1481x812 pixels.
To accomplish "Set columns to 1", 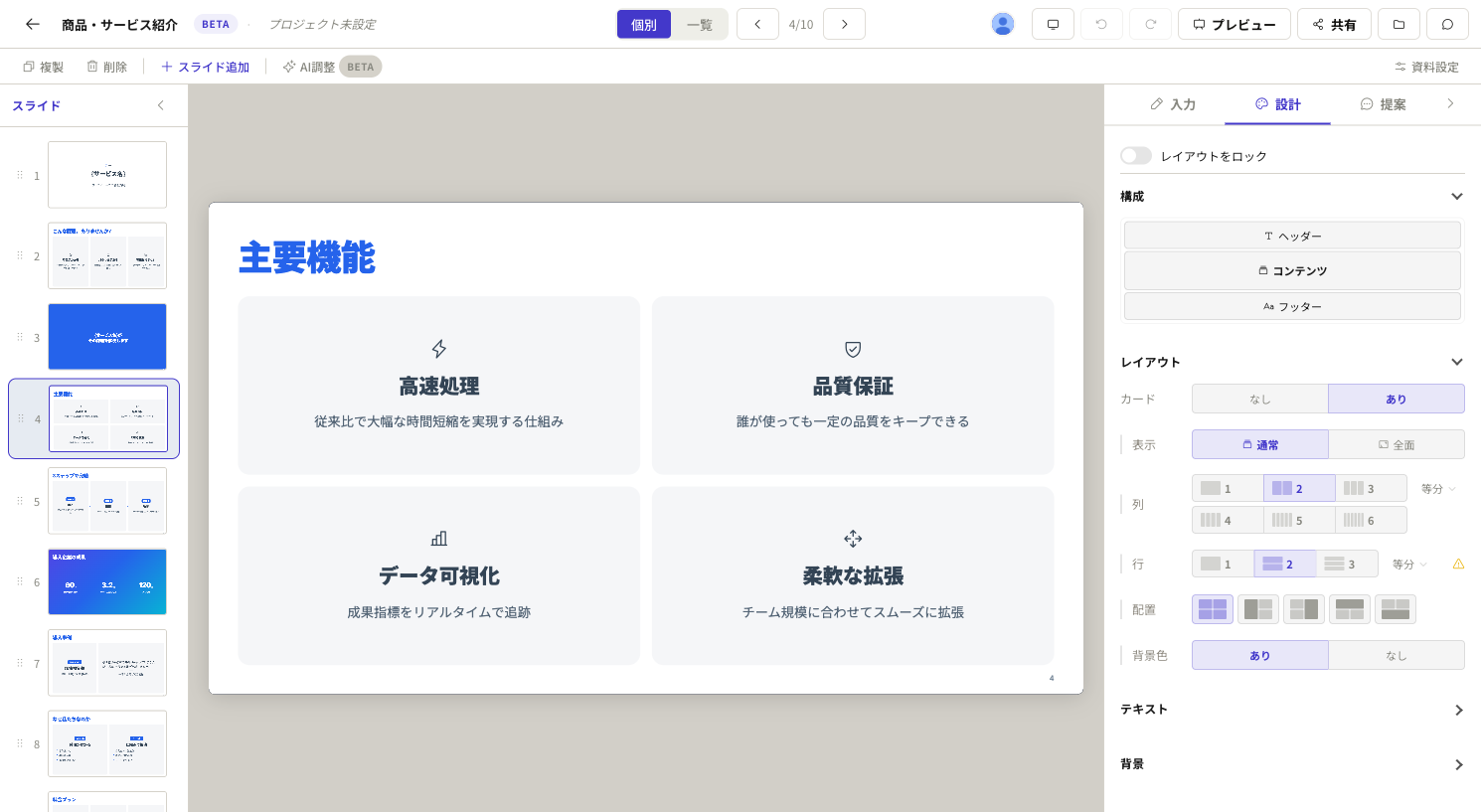I will [x=1228, y=488].
